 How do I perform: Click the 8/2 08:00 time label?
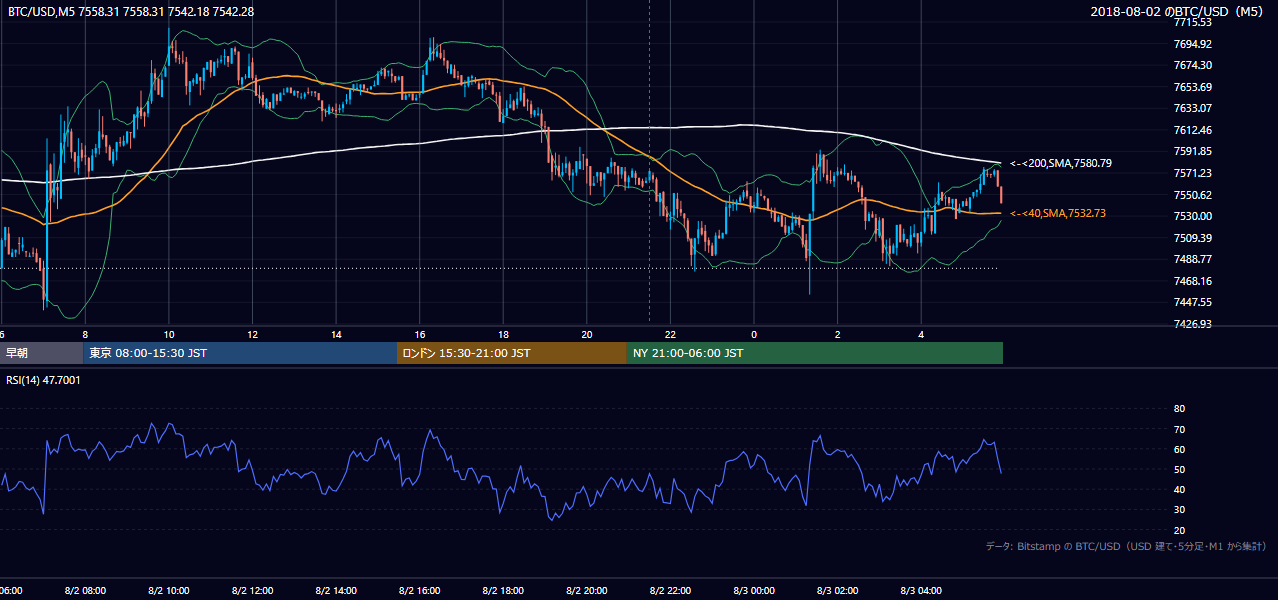(85, 591)
